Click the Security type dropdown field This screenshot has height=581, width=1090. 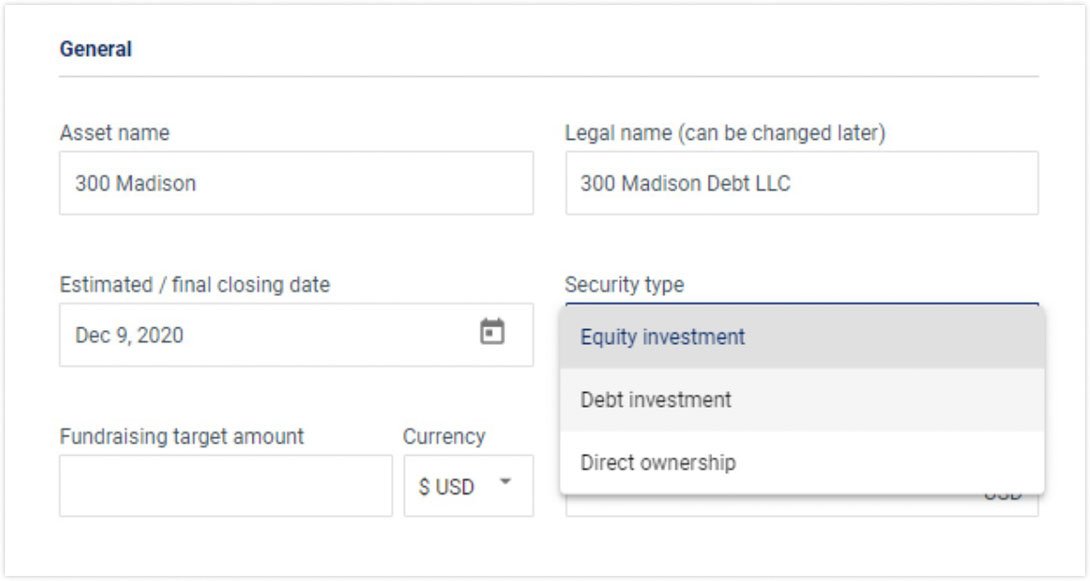point(802,302)
